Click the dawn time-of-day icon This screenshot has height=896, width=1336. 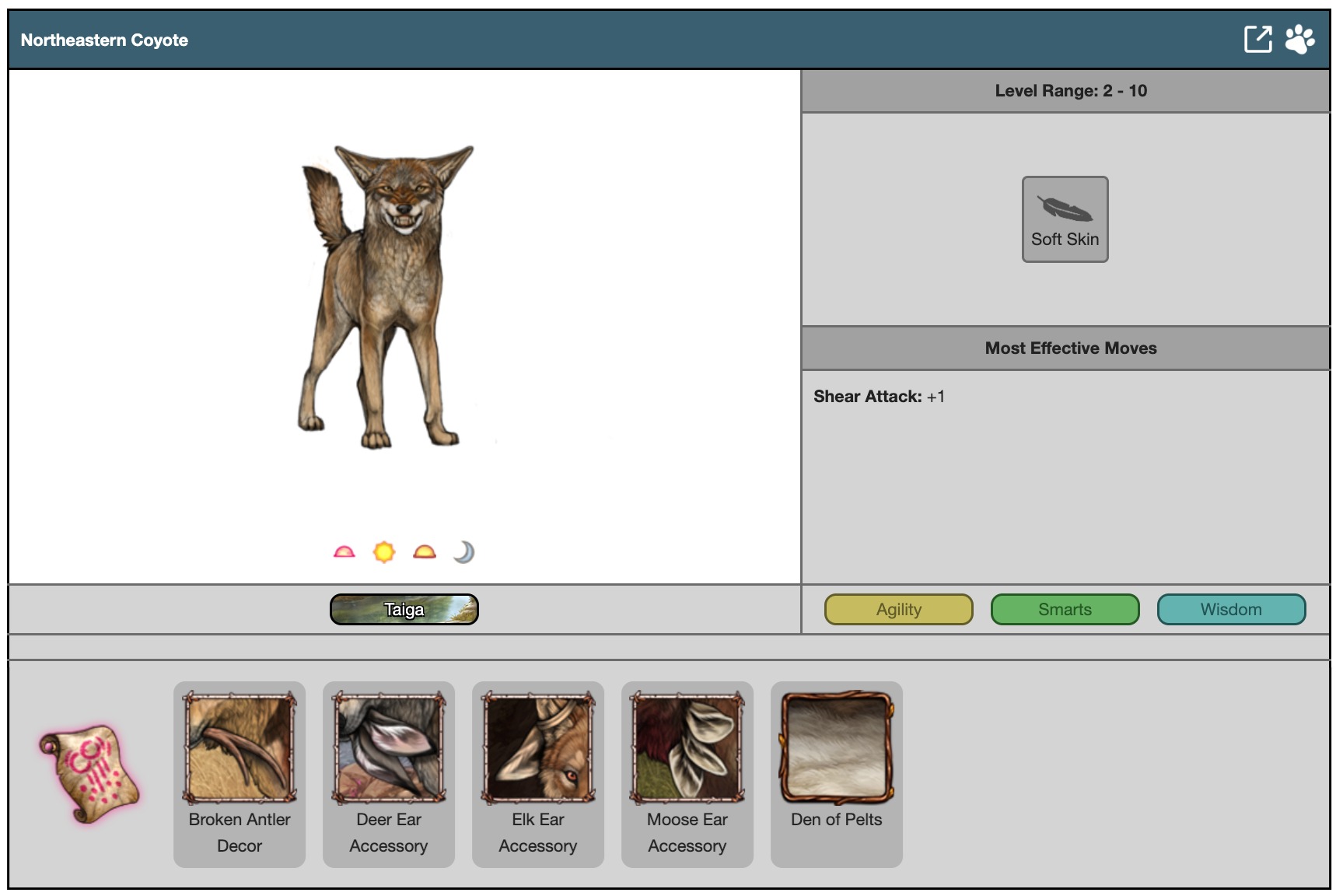pos(344,552)
